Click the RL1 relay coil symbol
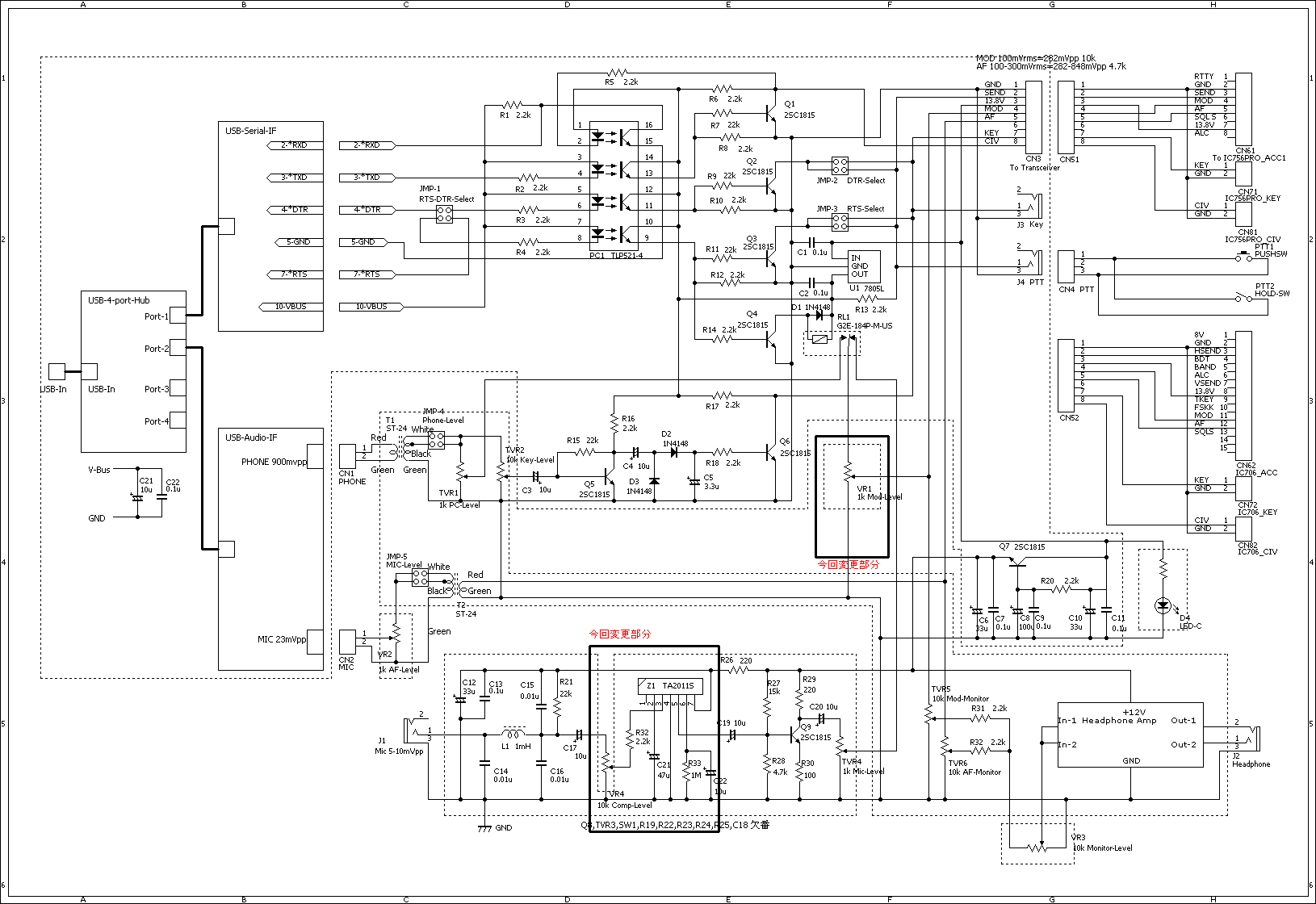Screen dimensions: 1316x904 (819, 339)
